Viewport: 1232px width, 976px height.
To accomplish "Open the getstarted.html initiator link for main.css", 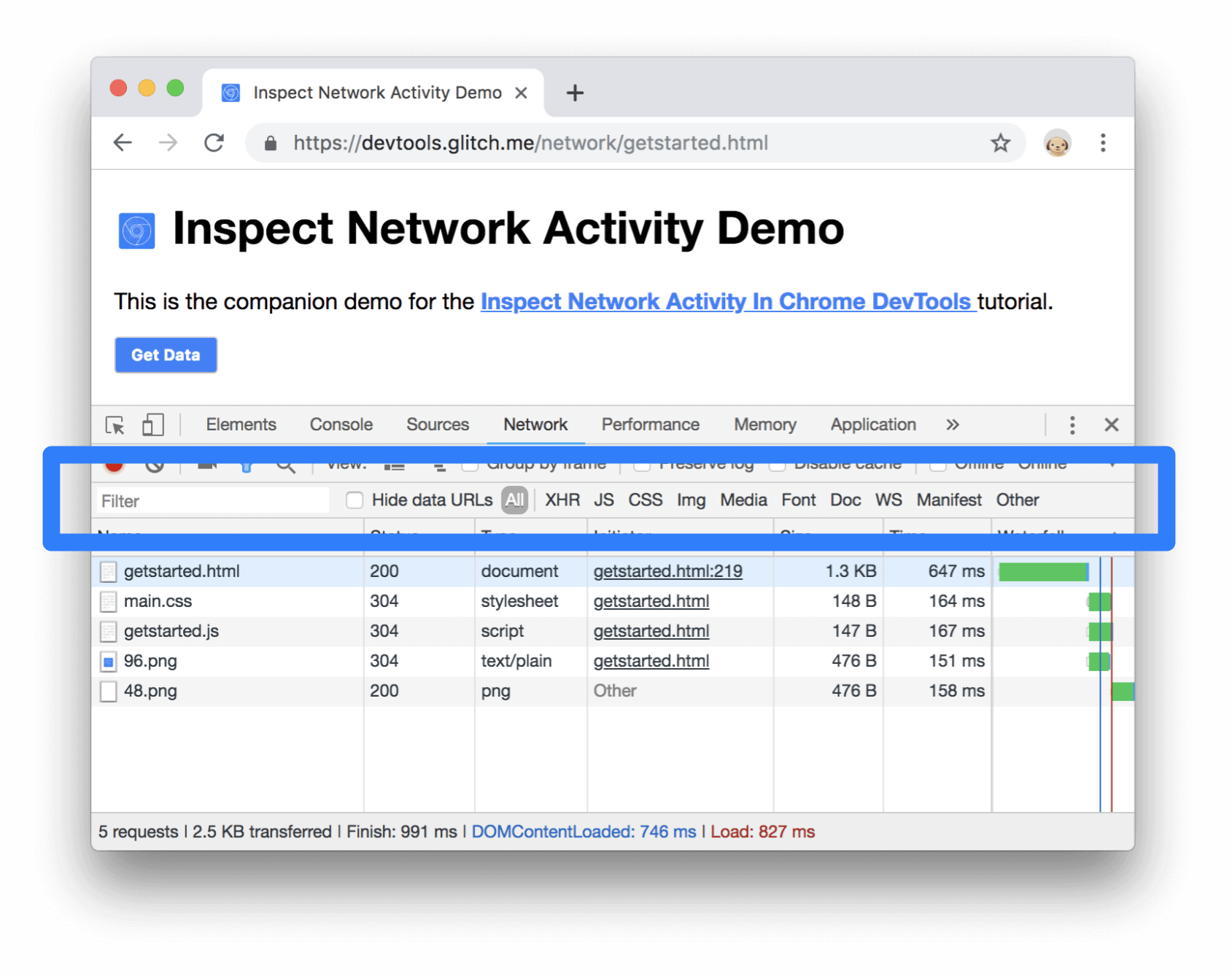I will (x=651, y=602).
